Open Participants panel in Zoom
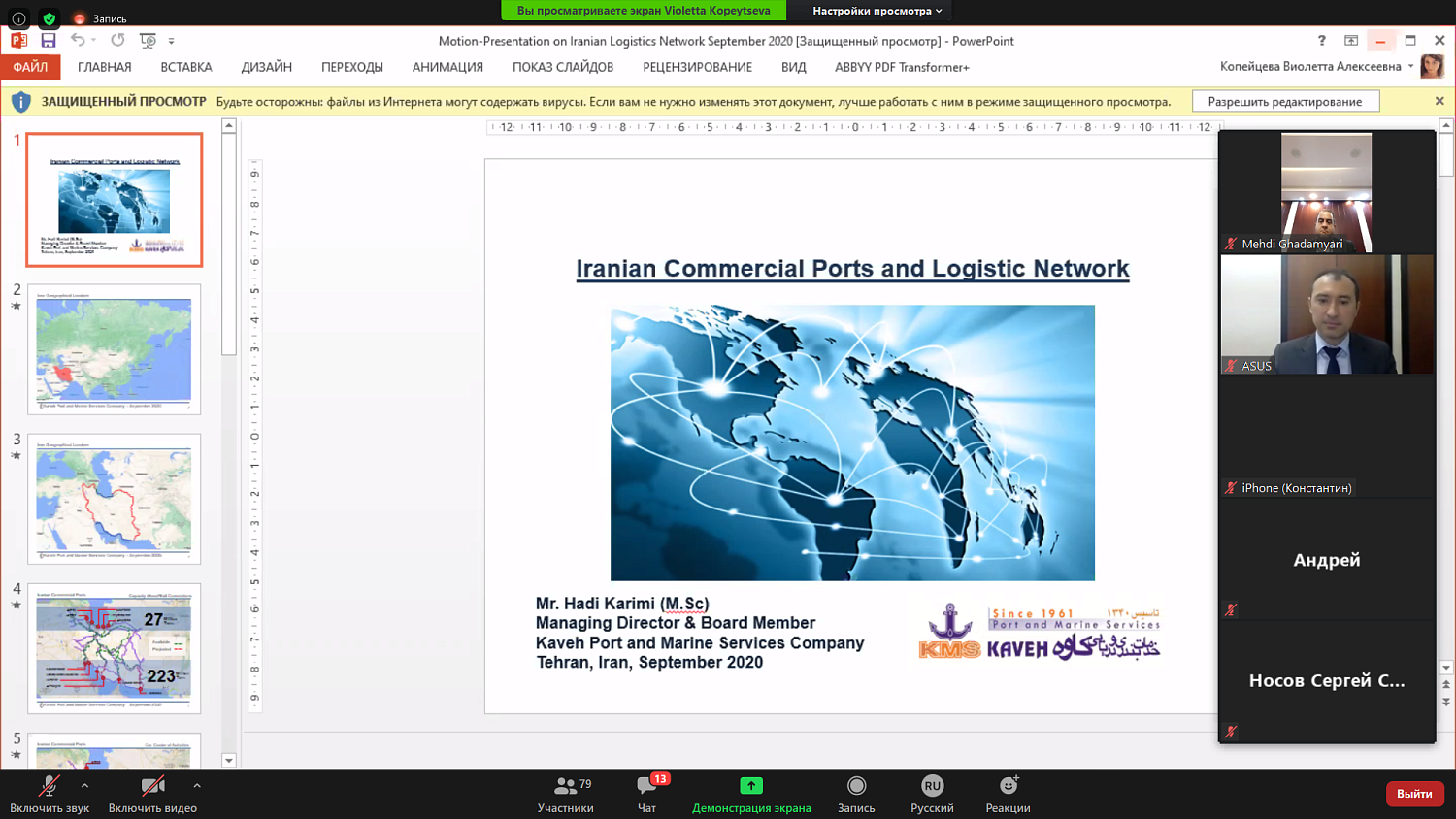The width and height of the screenshot is (1456, 819). [565, 794]
